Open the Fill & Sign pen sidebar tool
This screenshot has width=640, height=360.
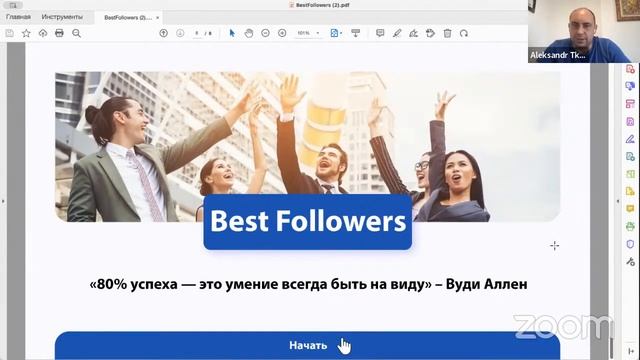coord(630,139)
